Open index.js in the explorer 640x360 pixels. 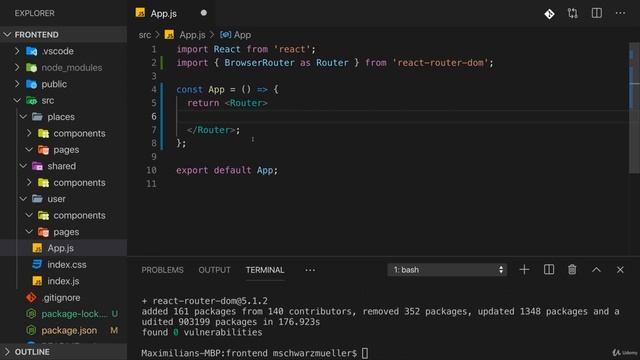(x=63, y=281)
